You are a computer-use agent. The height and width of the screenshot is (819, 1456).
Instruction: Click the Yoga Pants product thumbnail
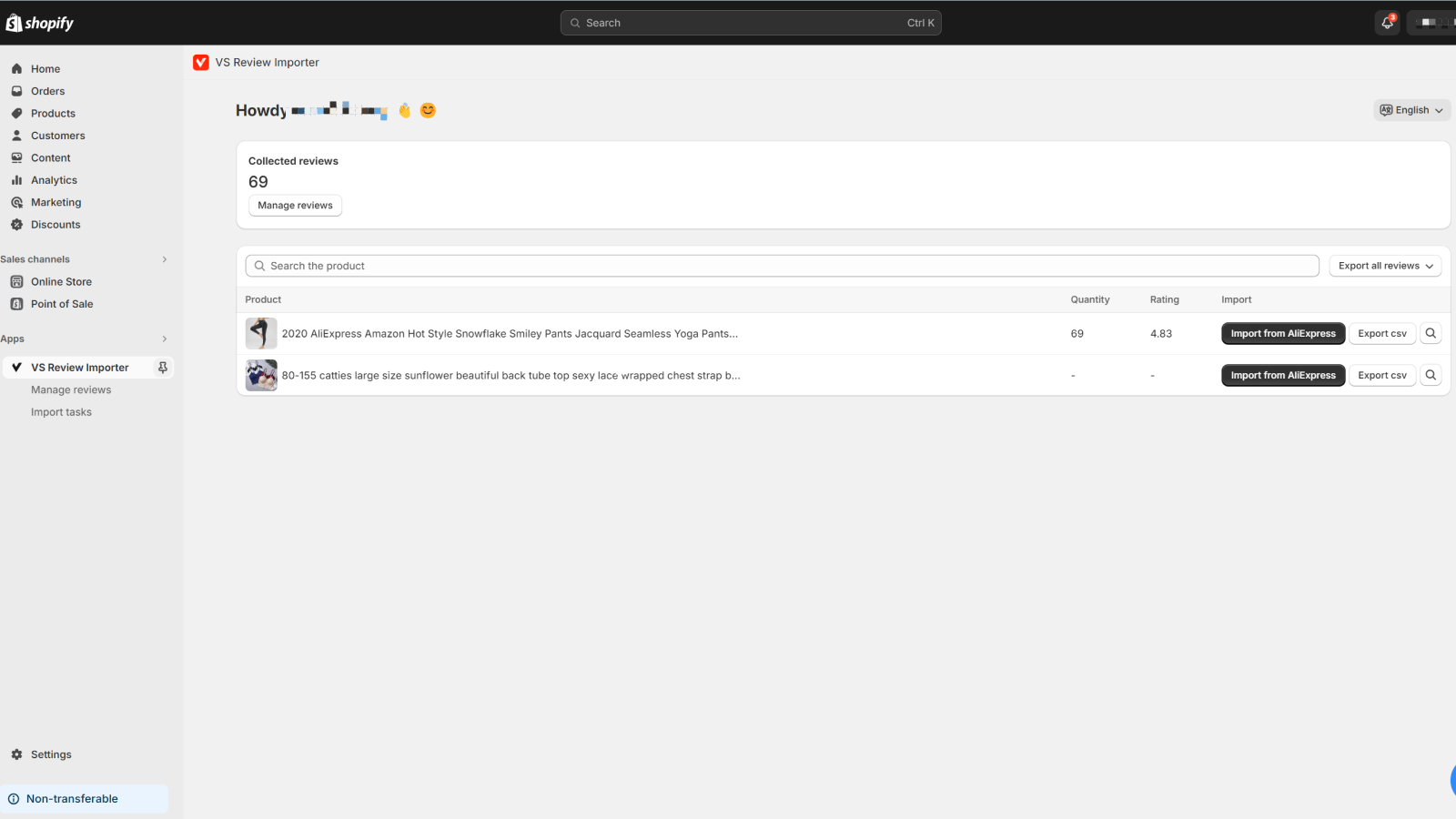(x=261, y=333)
